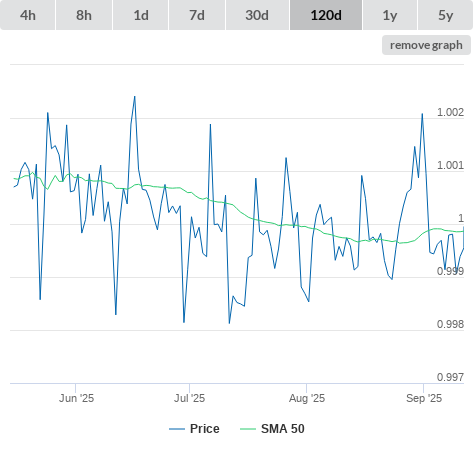Click the Jun '25 axis label
Image resolution: width=474 pixels, height=455 pixels.
pos(76,398)
